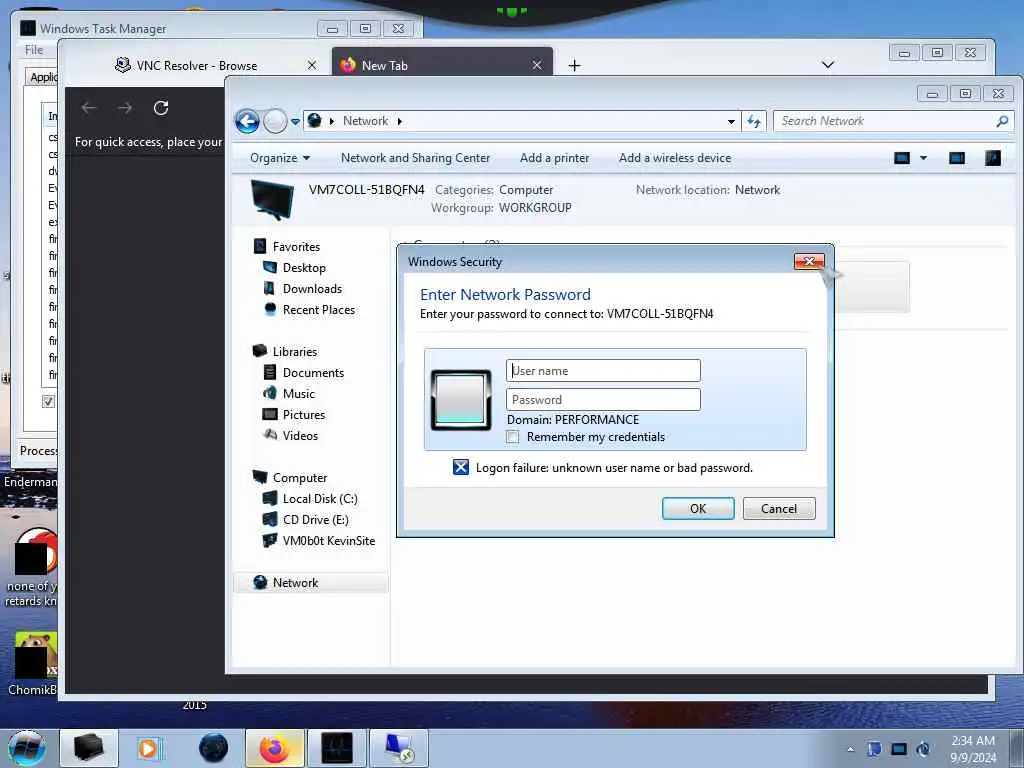Viewport: 1024px width, 768px height.
Task: Click the volume tray icon
Action: (923, 749)
